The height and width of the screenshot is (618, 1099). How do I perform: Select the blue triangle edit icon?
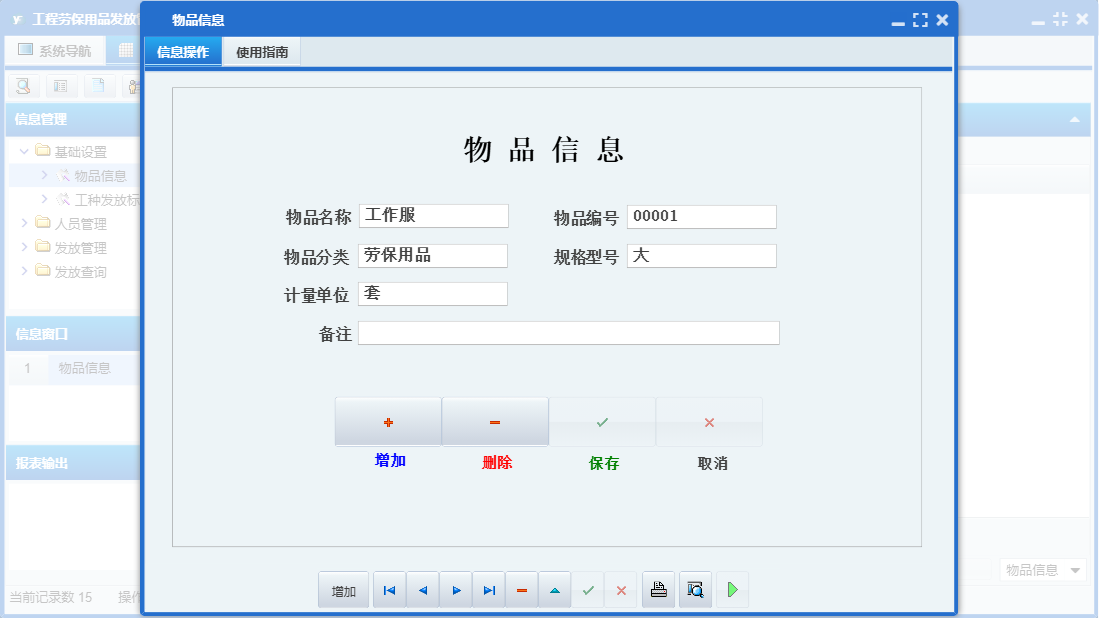554,590
